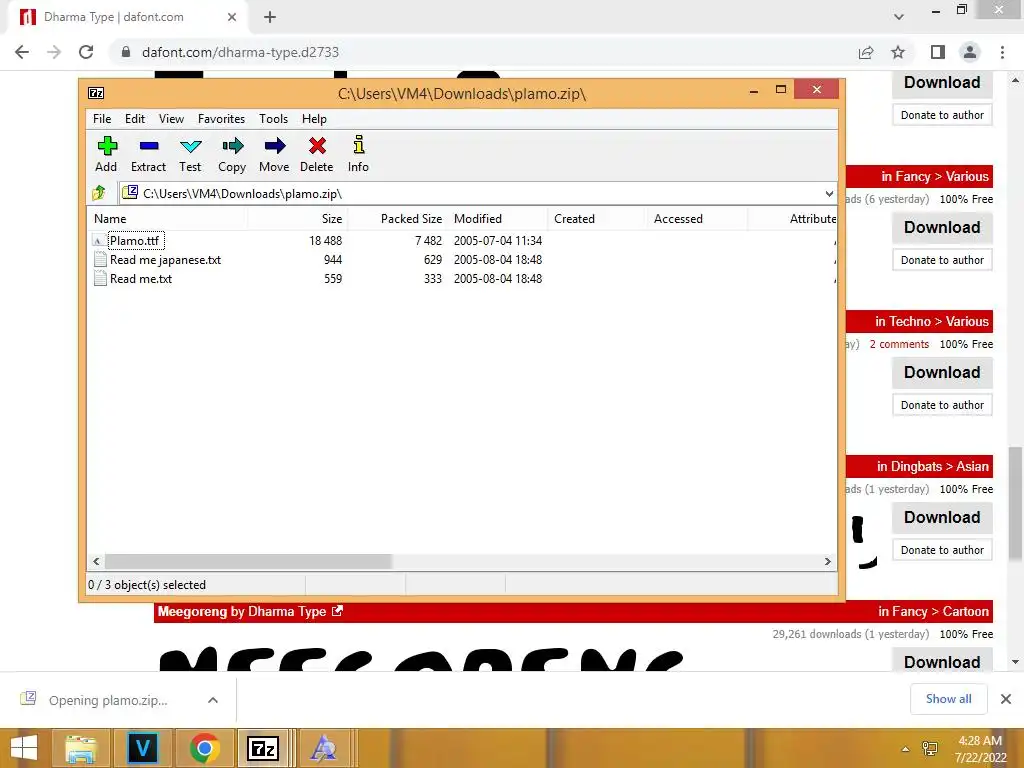This screenshot has height=768, width=1024.
Task: Click Donate to author under Dingbats > Asian
Action: 942,550
